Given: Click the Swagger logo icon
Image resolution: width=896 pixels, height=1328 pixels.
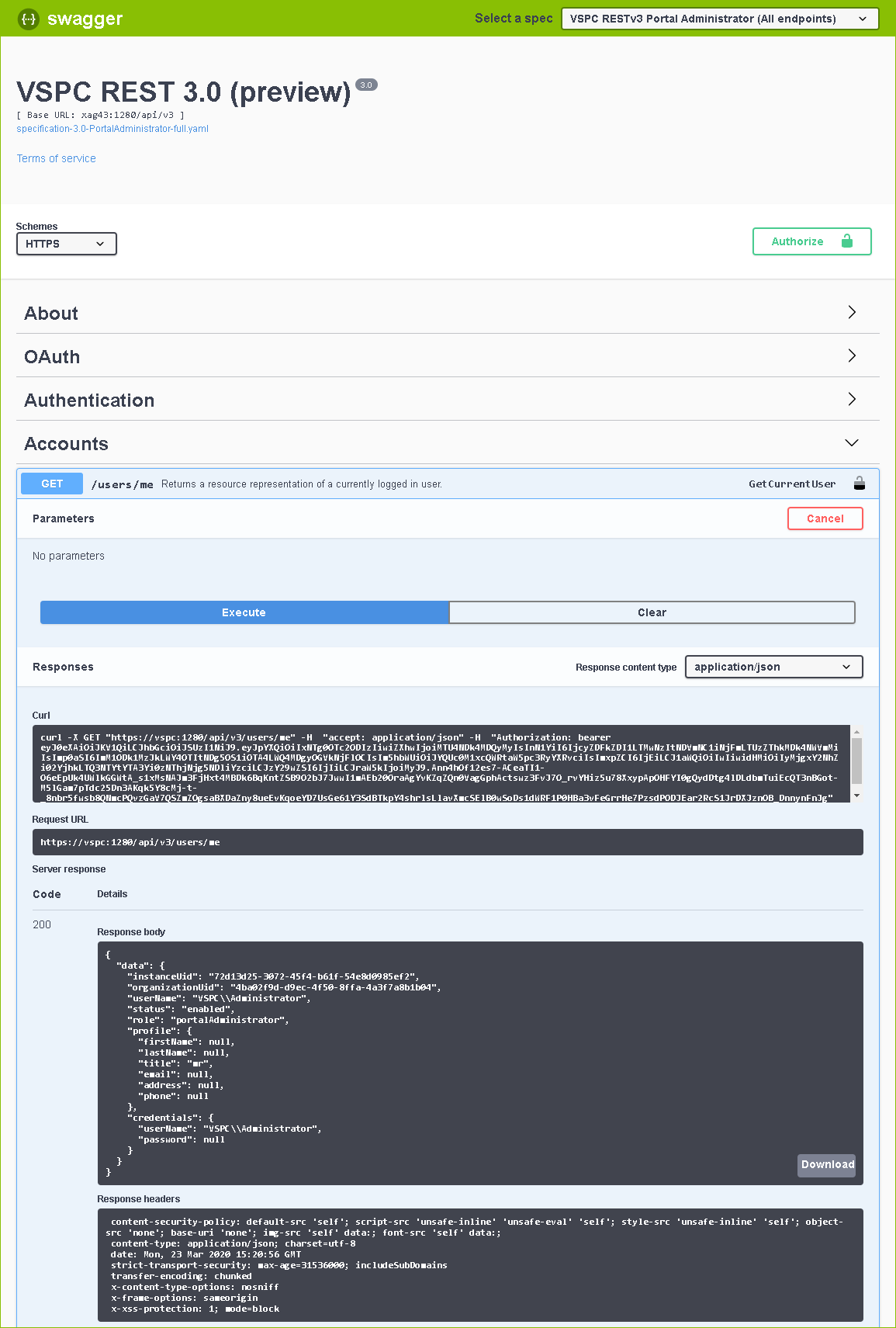Looking at the screenshot, I should tap(29, 19).
